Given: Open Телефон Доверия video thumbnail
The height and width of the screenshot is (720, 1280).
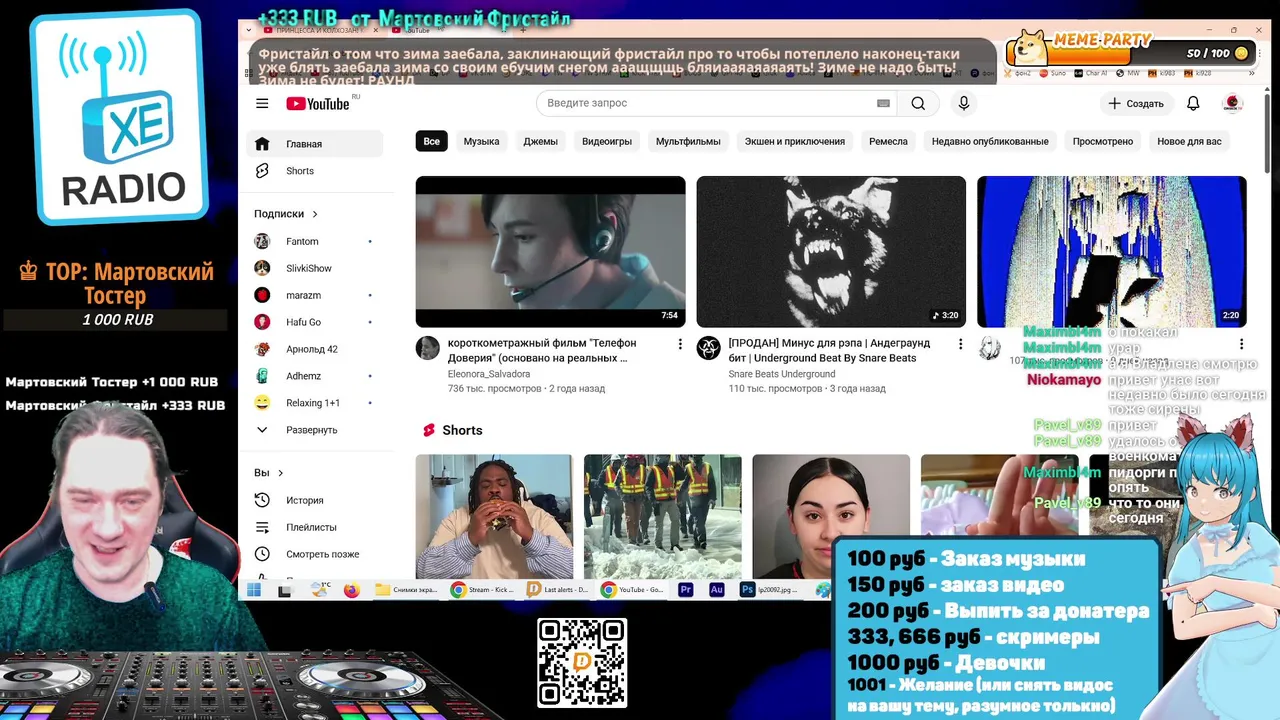Looking at the screenshot, I should [x=551, y=252].
